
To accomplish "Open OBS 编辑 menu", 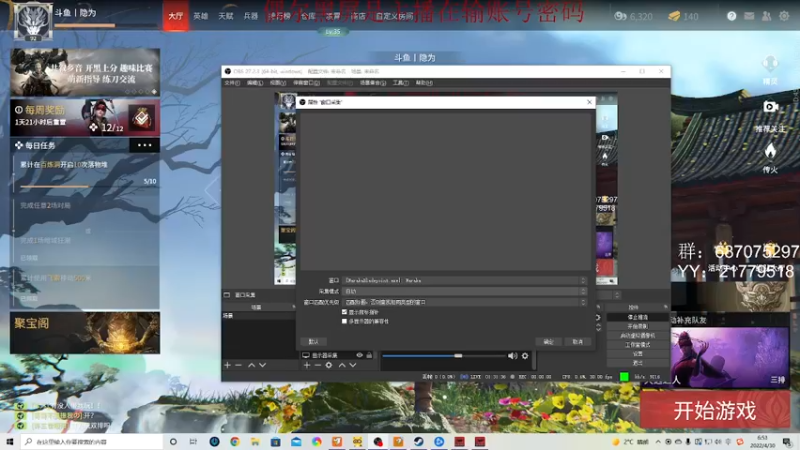I will coord(255,83).
